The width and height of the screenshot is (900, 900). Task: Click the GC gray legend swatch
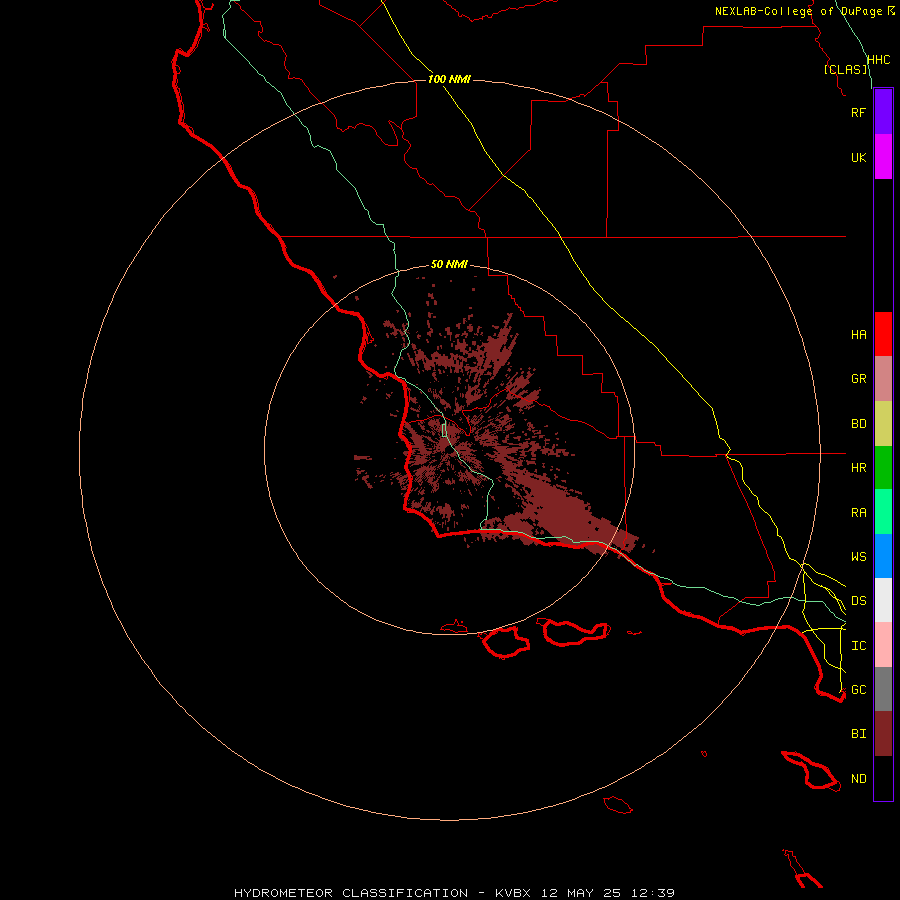click(x=883, y=689)
